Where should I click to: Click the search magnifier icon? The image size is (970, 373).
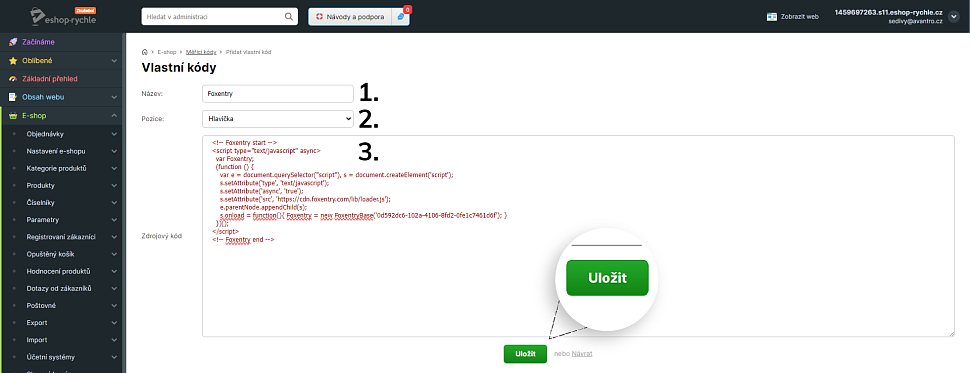(x=289, y=17)
